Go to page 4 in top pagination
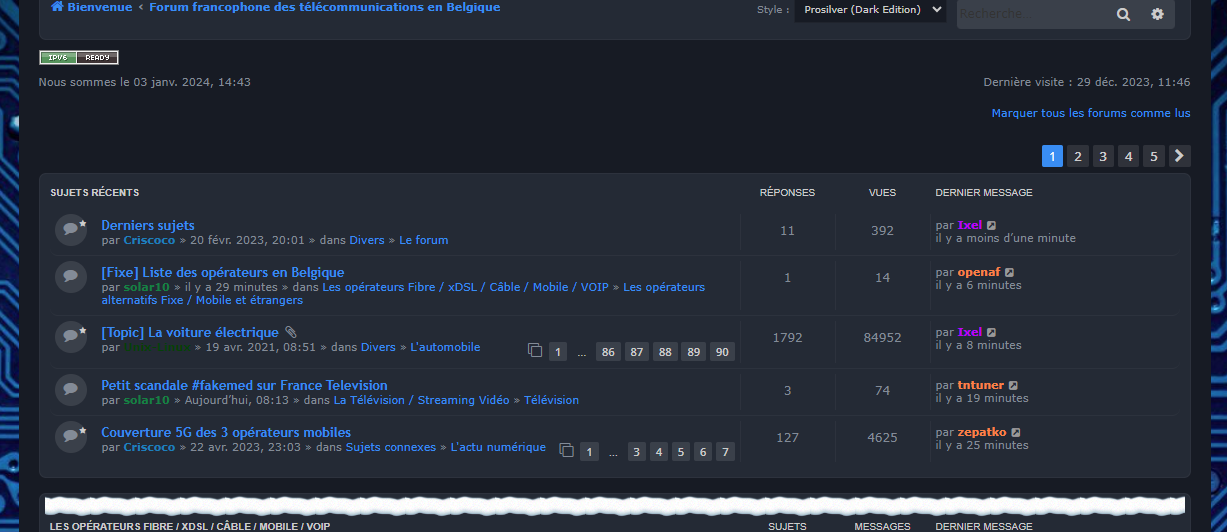Viewport: 1227px width, 532px height. point(1129,156)
